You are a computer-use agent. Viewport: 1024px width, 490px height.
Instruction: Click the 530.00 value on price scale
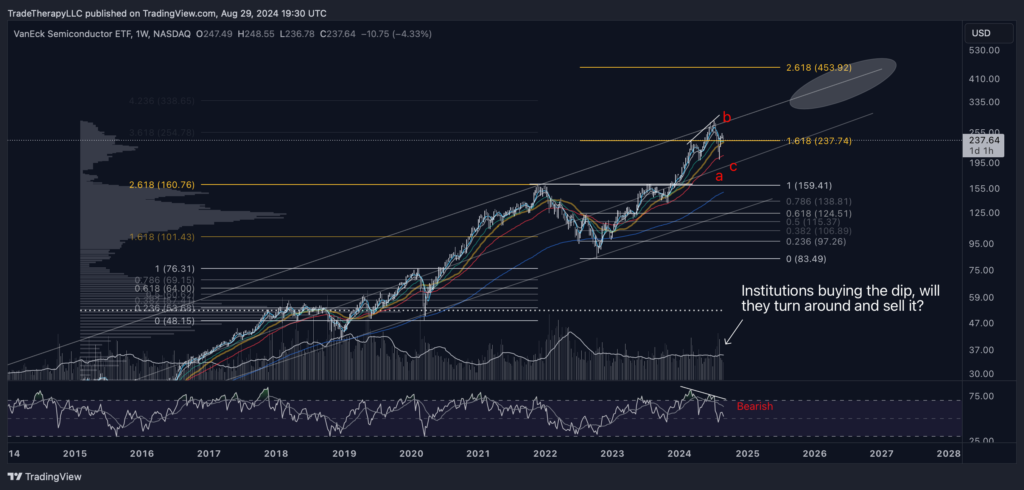[x=980, y=50]
